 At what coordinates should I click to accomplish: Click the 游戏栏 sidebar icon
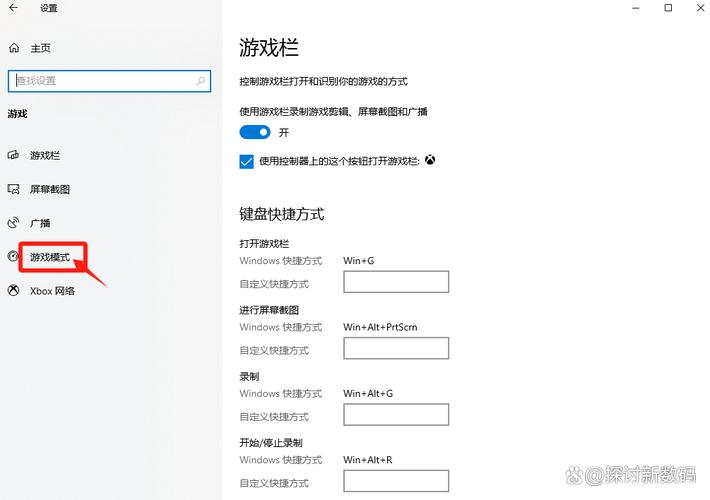click(x=13, y=155)
